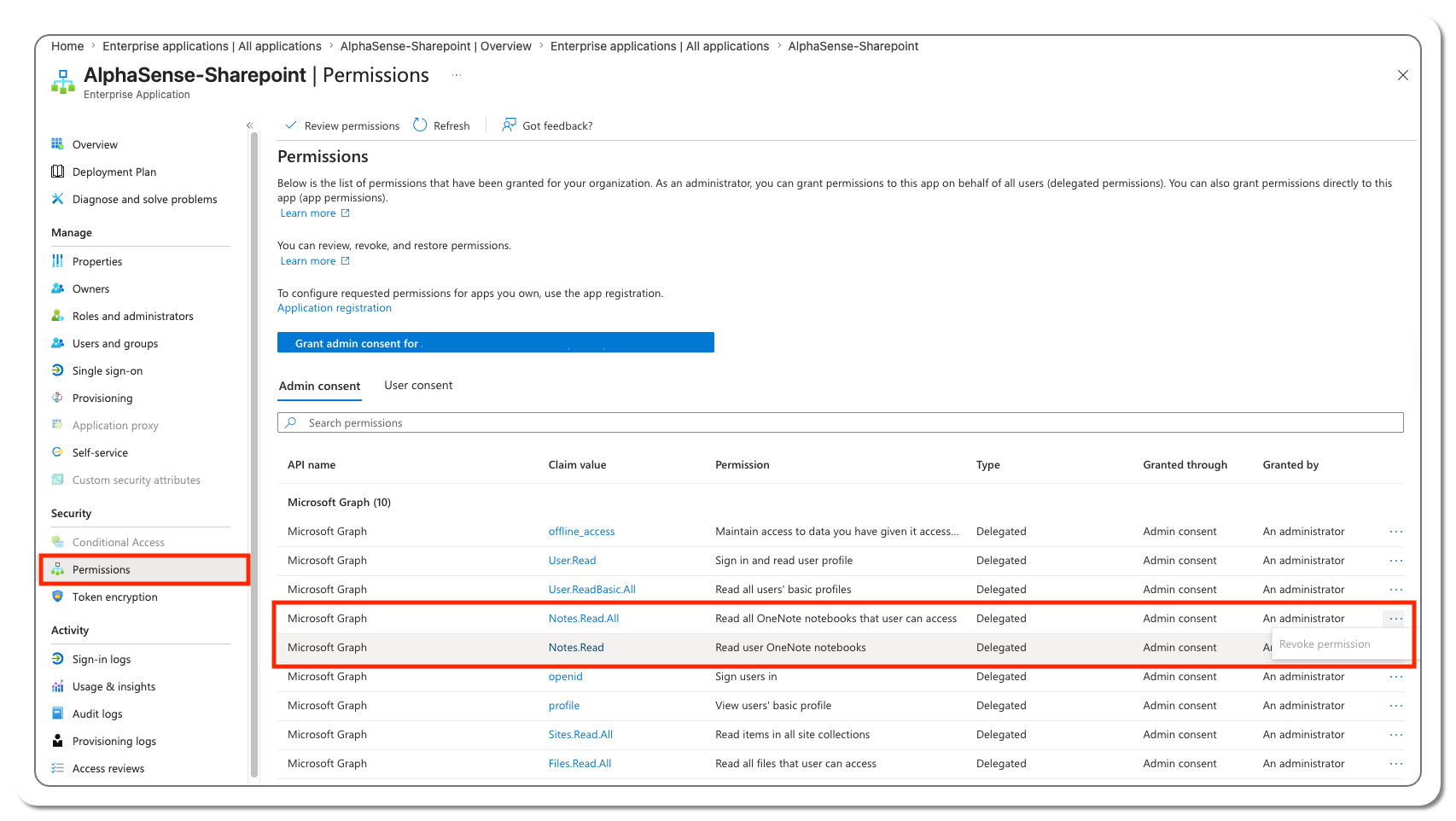The image size is (1456, 821).
Task: Click the Owners people icon
Action: click(x=57, y=288)
